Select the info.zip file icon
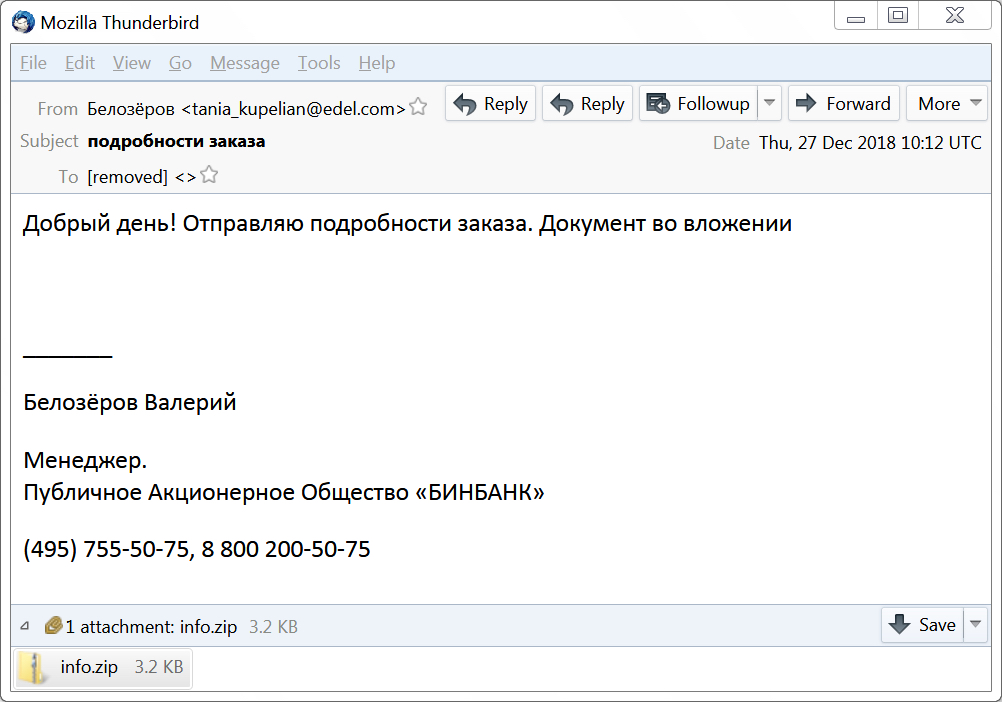The height and width of the screenshot is (702, 1002). pyautogui.click(x=31, y=668)
